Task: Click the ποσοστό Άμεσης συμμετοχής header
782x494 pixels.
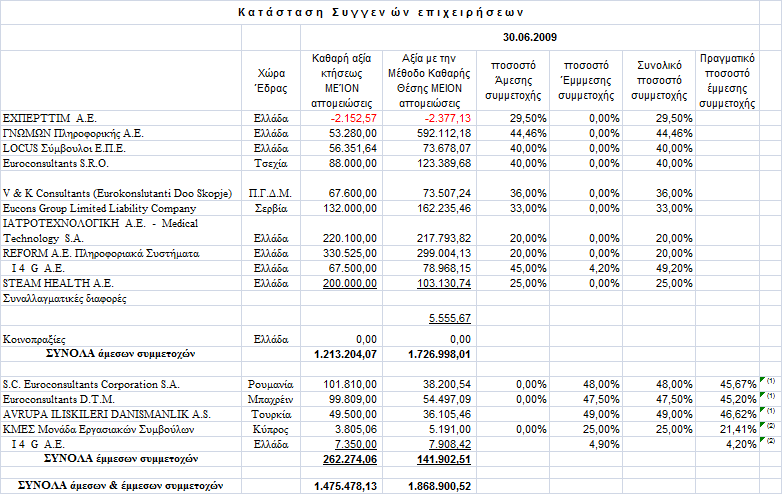Action: pos(513,80)
